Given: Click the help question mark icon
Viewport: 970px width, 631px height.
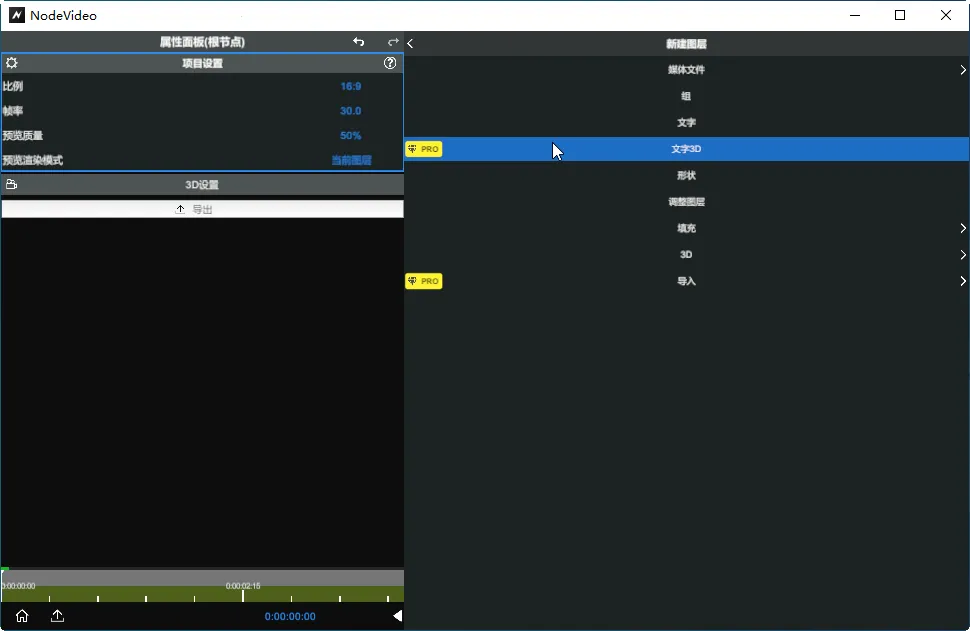Looking at the screenshot, I should pos(390,62).
